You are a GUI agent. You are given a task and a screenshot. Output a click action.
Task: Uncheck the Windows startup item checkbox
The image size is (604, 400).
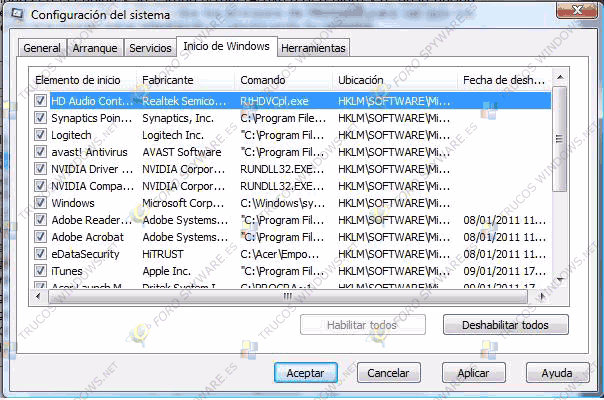pyautogui.click(x=40, y=203)
